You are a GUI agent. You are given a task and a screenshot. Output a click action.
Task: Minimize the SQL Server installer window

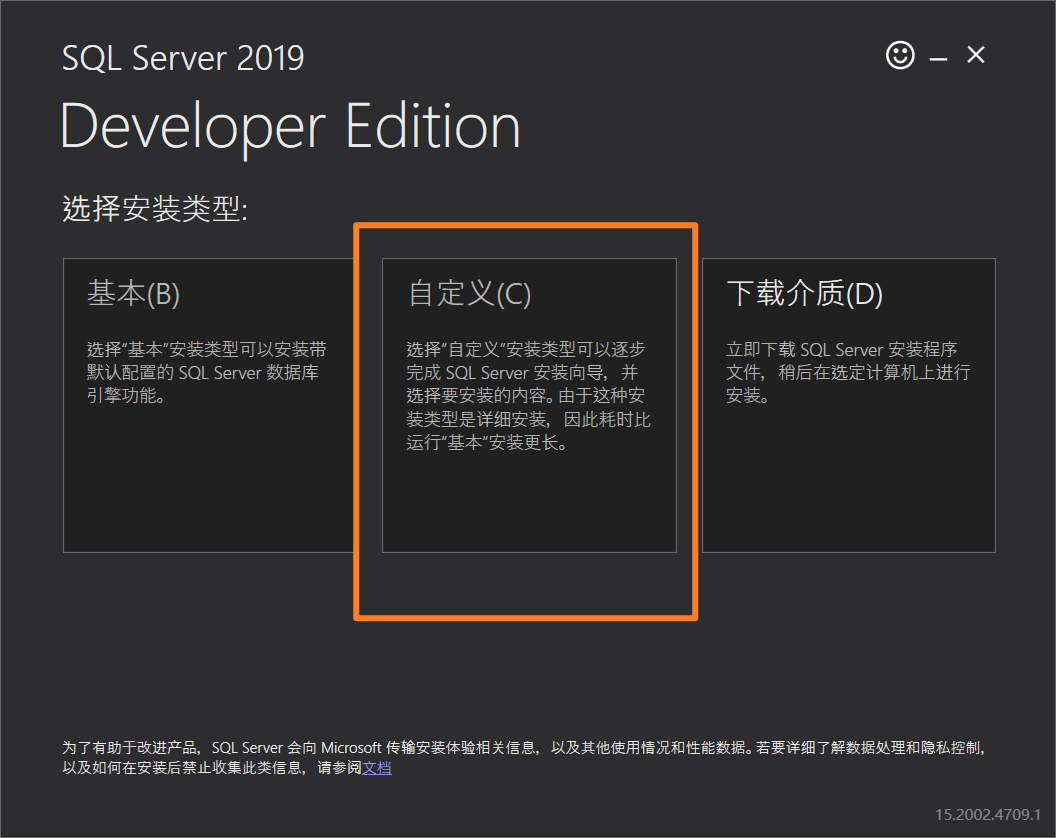(938, 59)
